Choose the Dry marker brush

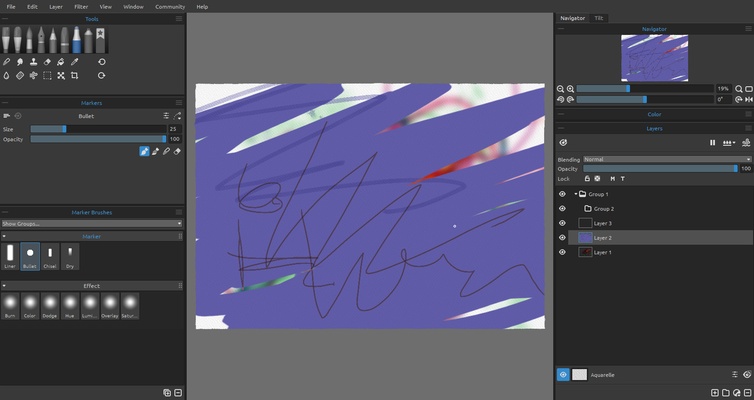70,256
